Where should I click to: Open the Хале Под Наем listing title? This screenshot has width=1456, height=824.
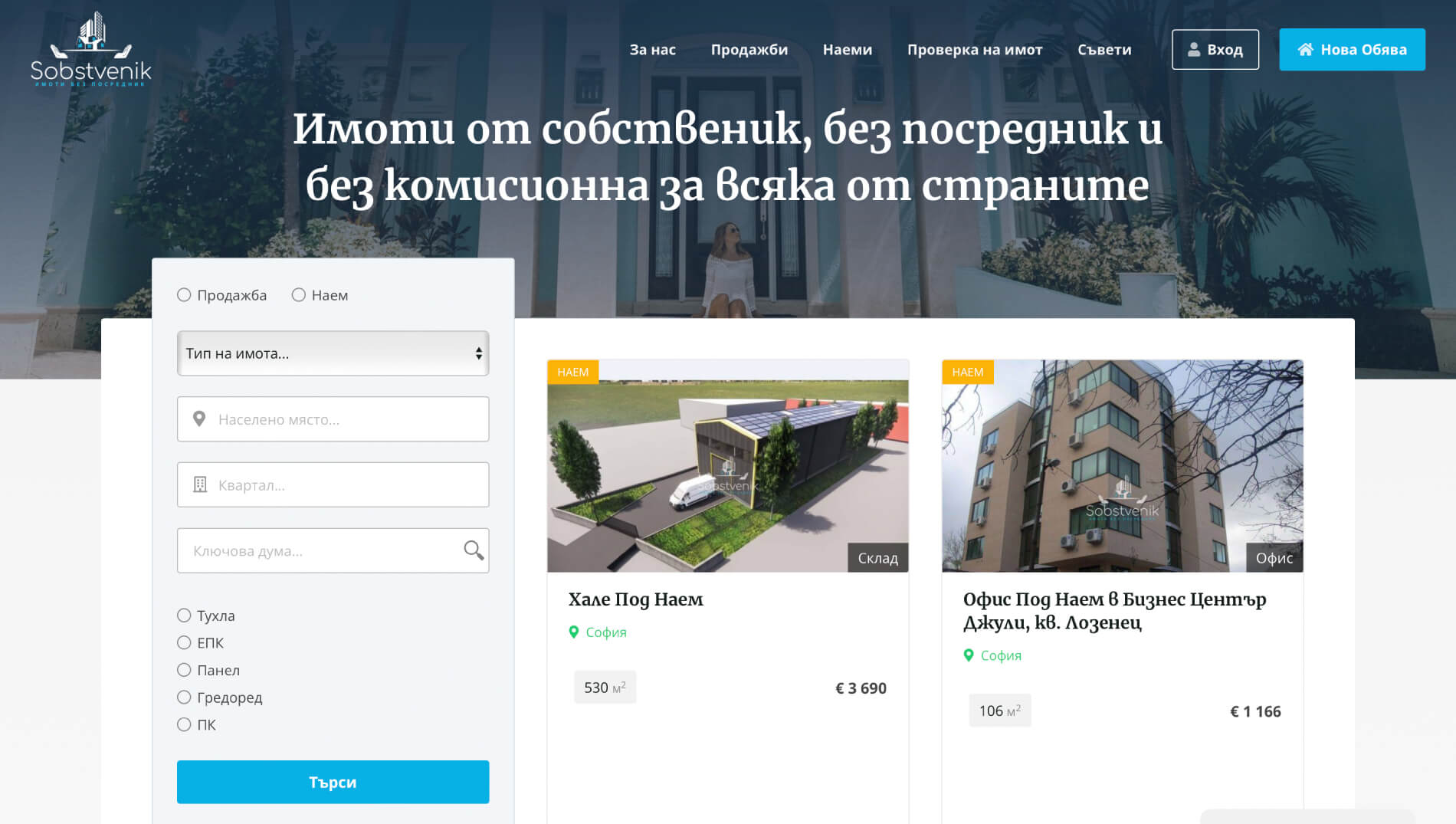click(x=636, y=599)
